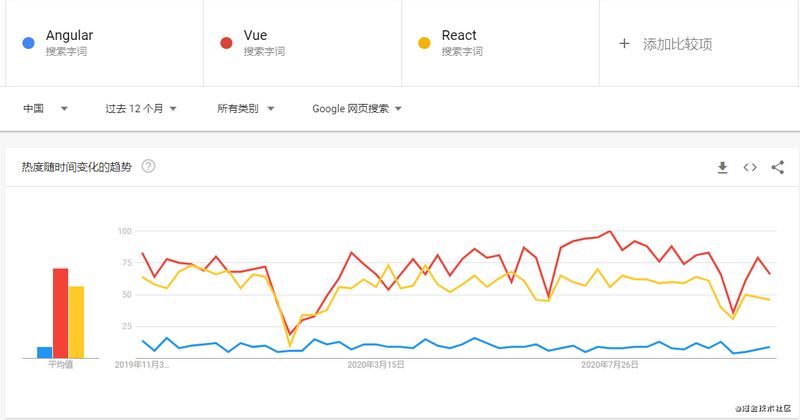Click the blue Angular average bar
800x420 pixels.
(44, 353)
